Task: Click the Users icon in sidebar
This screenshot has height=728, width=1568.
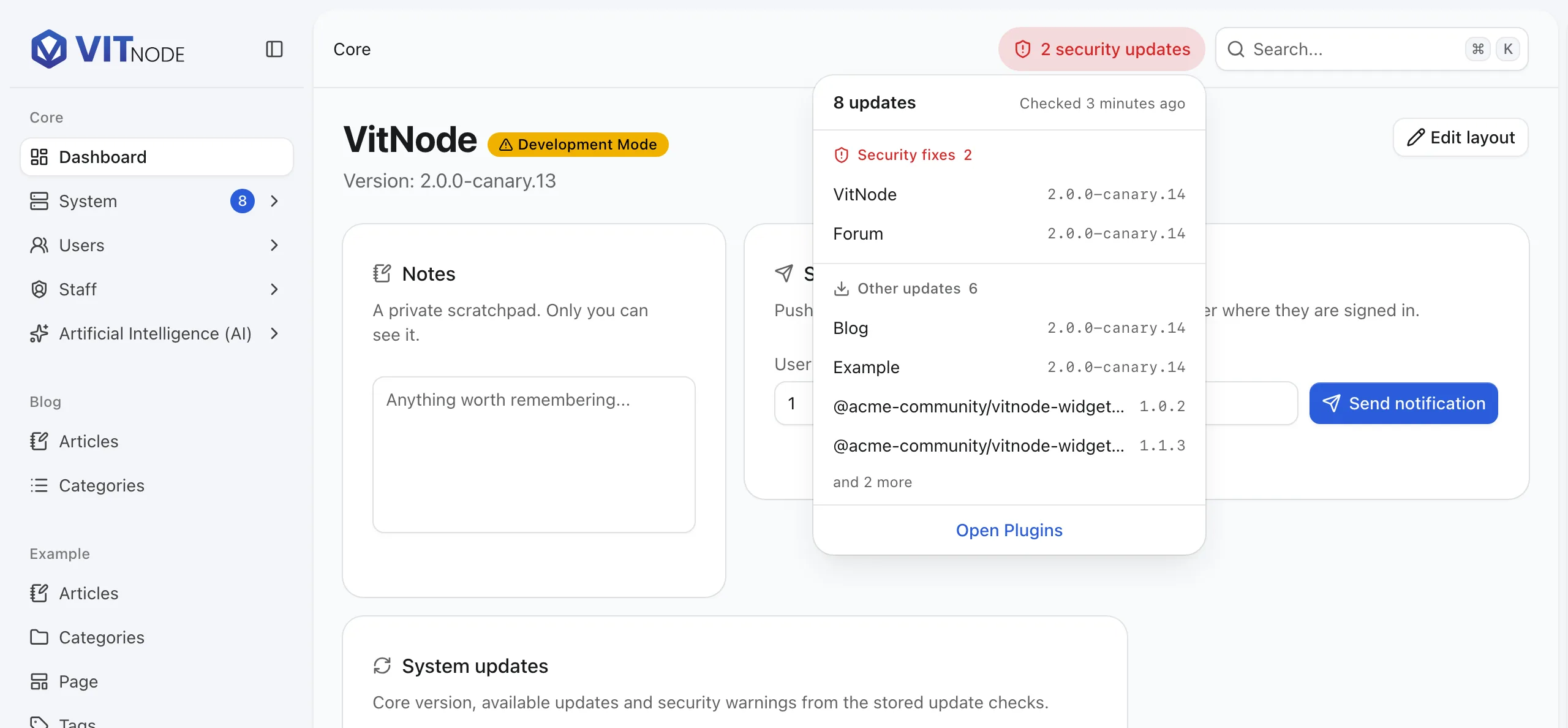Action: click(39, 245)
